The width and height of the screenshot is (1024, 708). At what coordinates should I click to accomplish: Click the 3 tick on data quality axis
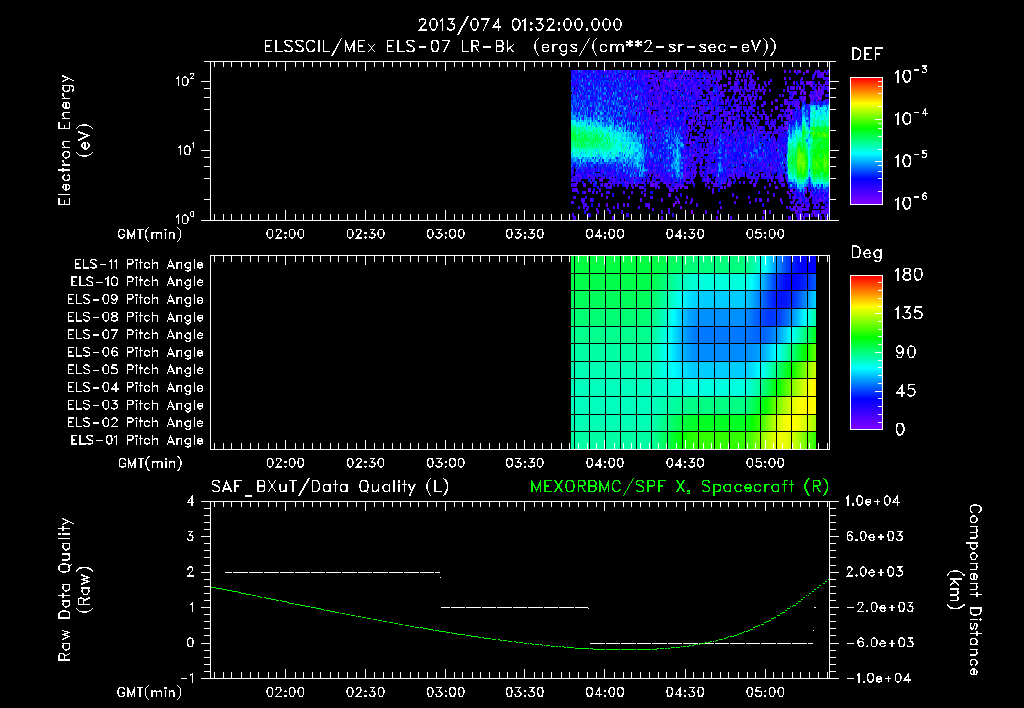click(x=191, y=537)
